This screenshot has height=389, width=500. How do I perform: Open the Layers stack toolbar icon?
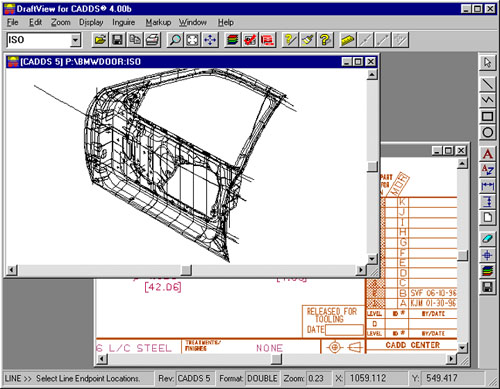(x=232, y=40)
